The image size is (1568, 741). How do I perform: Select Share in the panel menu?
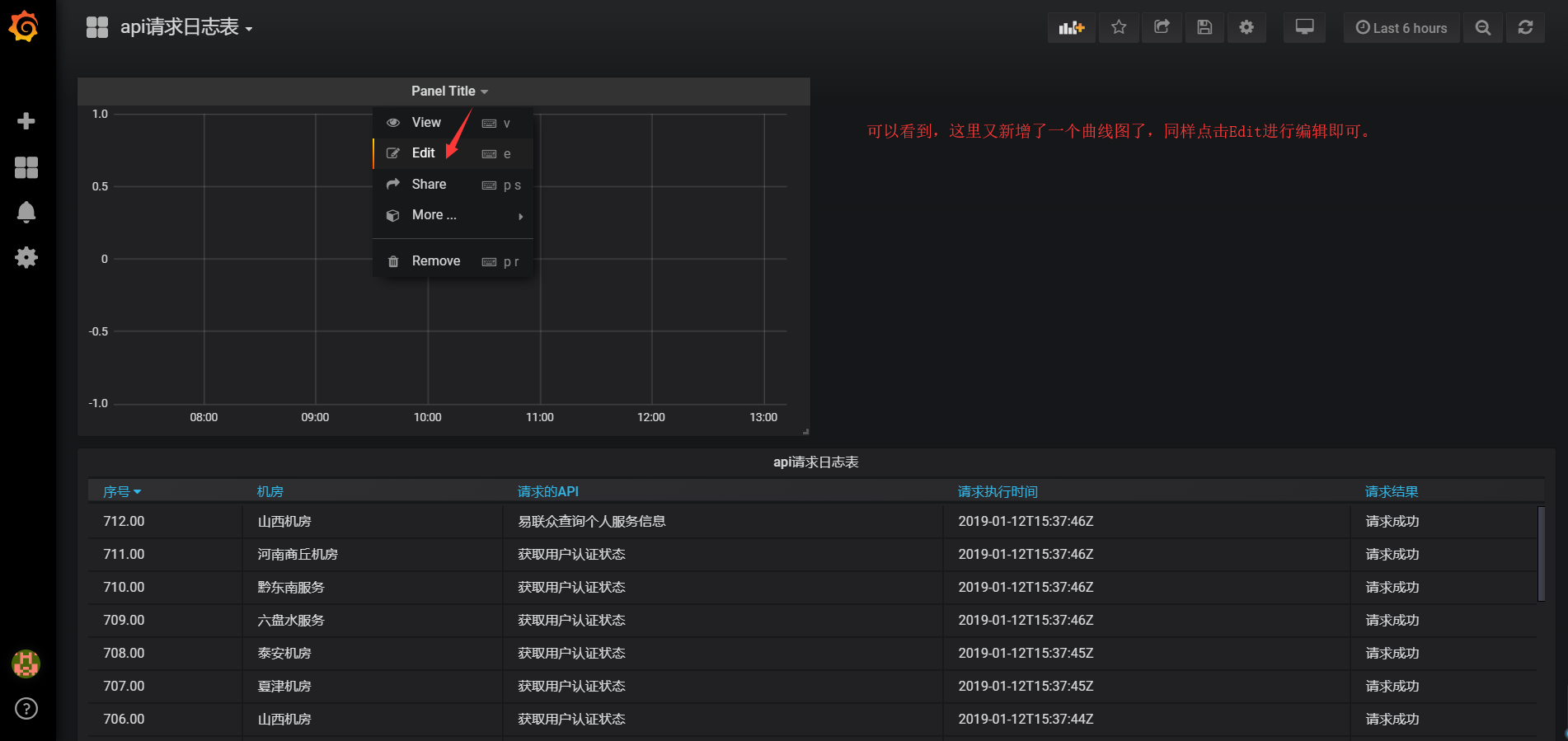coord(453,185)
